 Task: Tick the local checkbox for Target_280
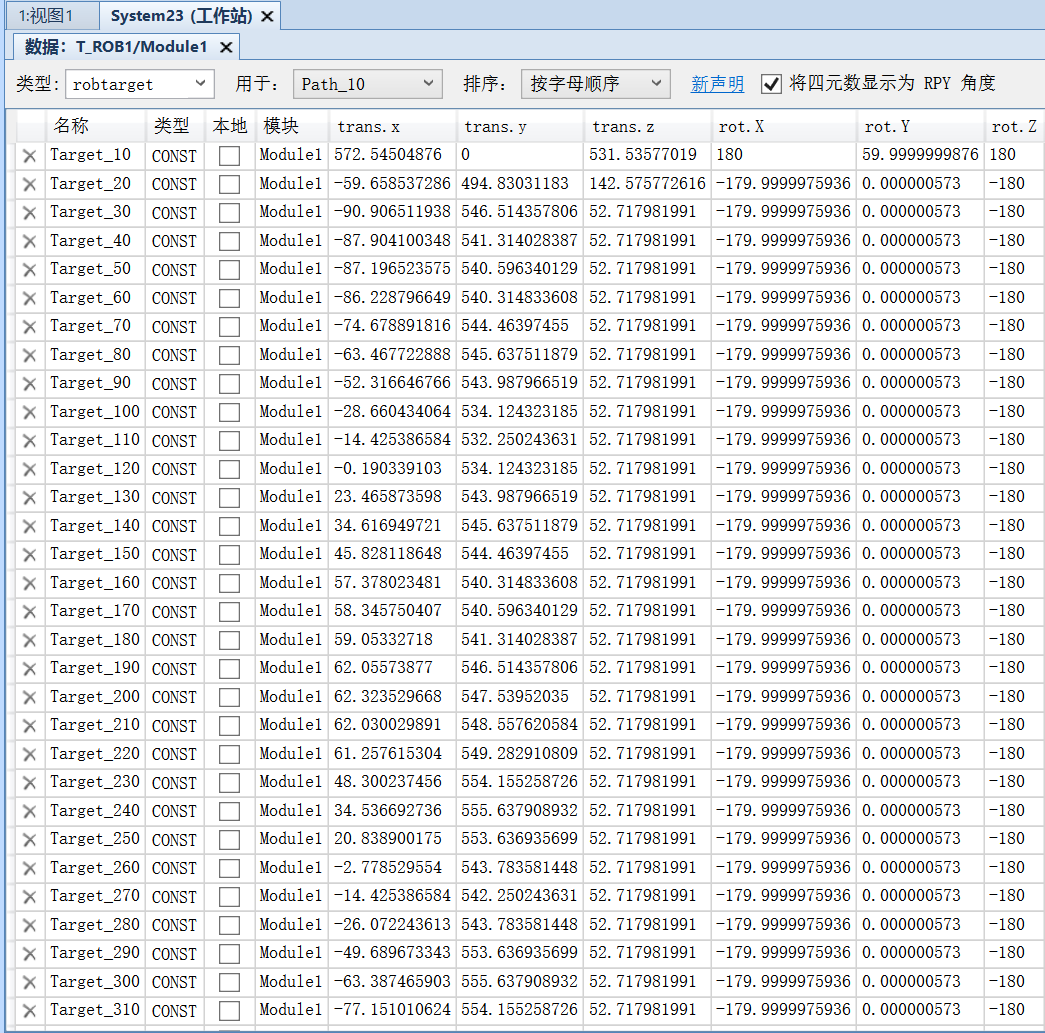tap(229, 926)
